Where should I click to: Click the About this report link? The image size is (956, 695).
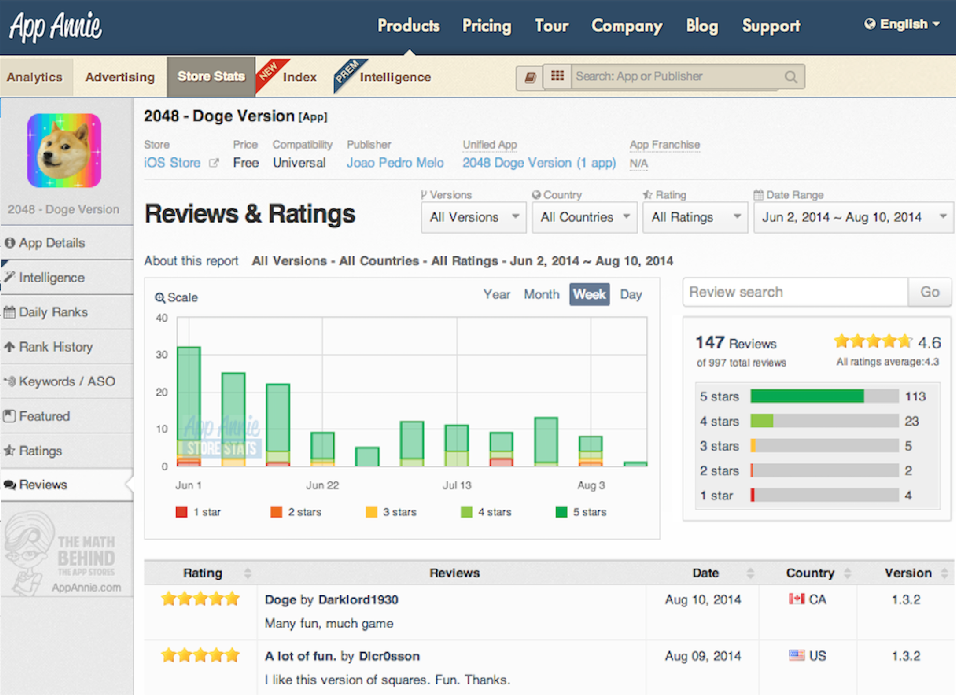pos(191,261)
